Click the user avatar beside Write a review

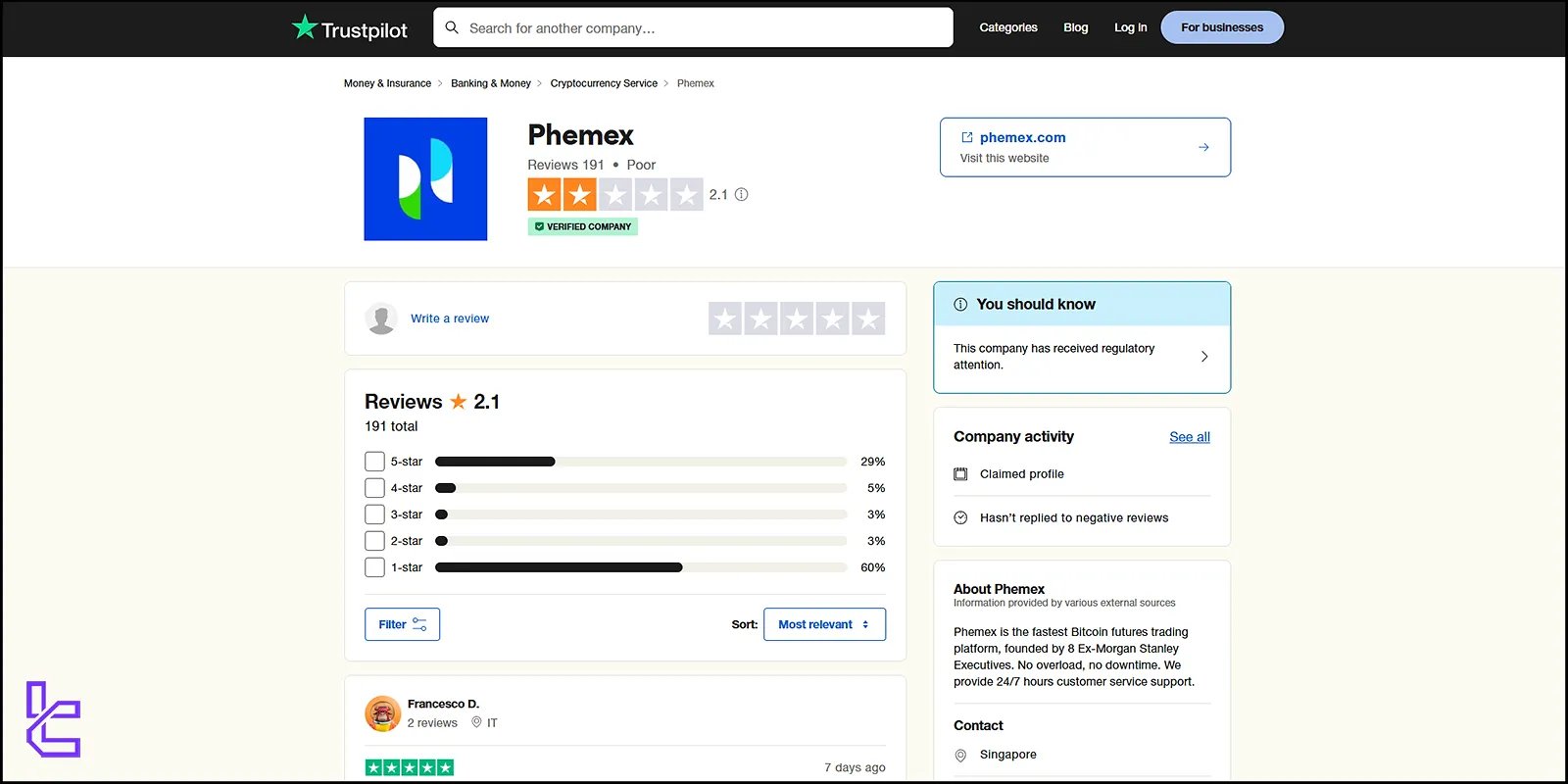381,318
